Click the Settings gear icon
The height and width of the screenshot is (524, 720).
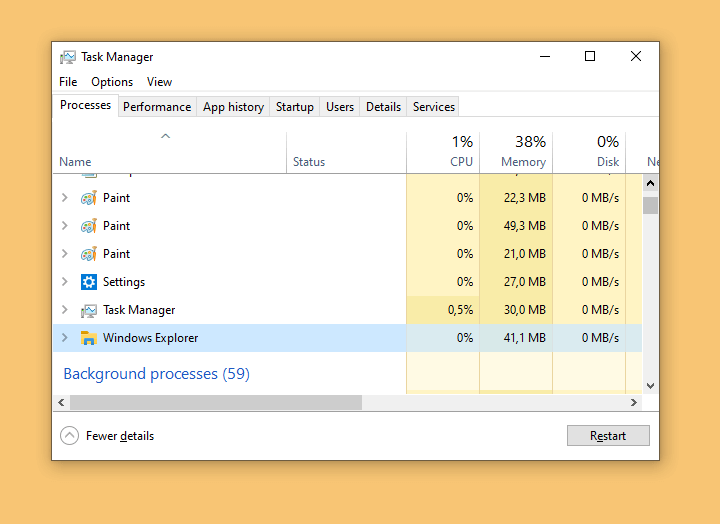(x=89, y=282)
